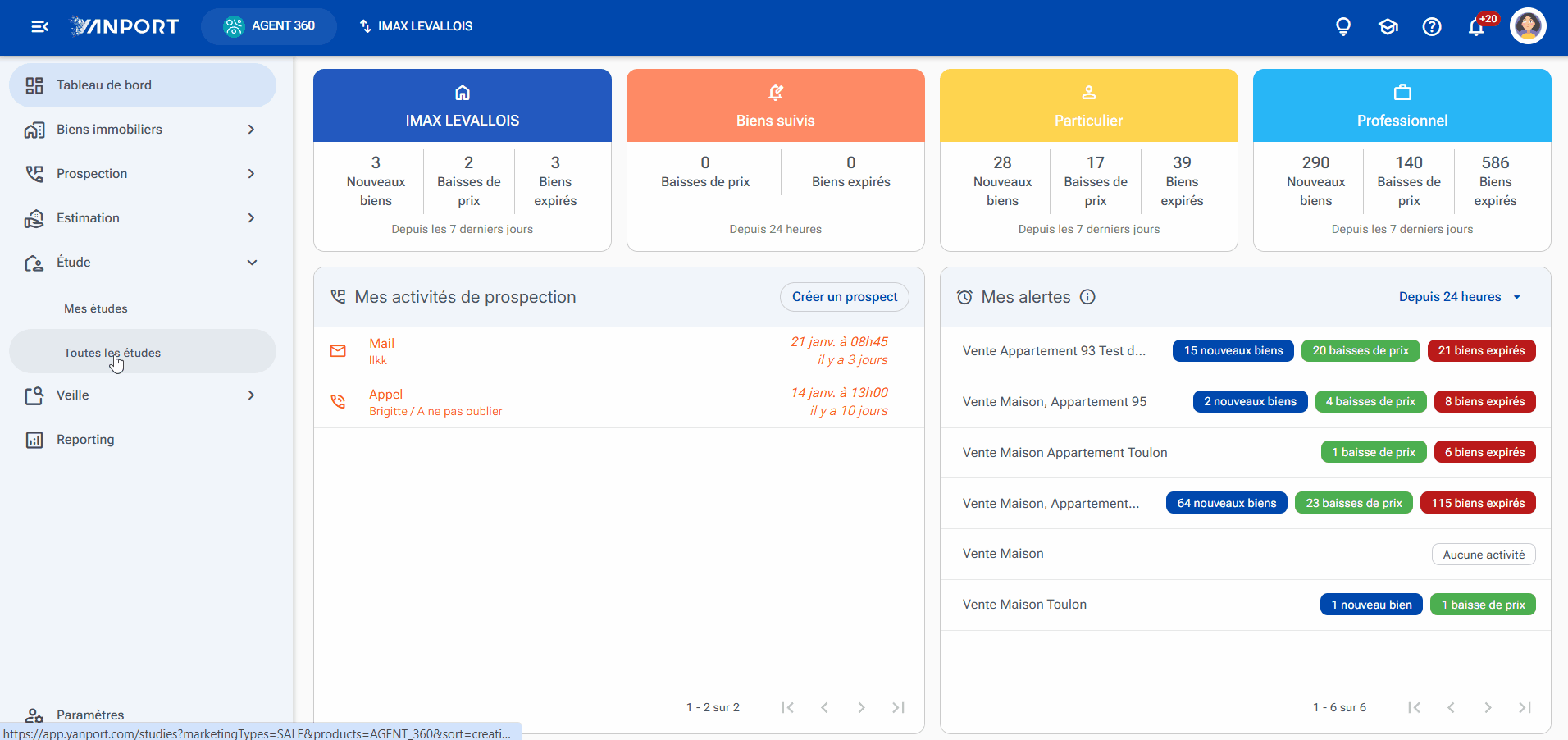Click 290 Nouveaux biens in Professionnel card

pyautogui.click(x=1315, y=181)
